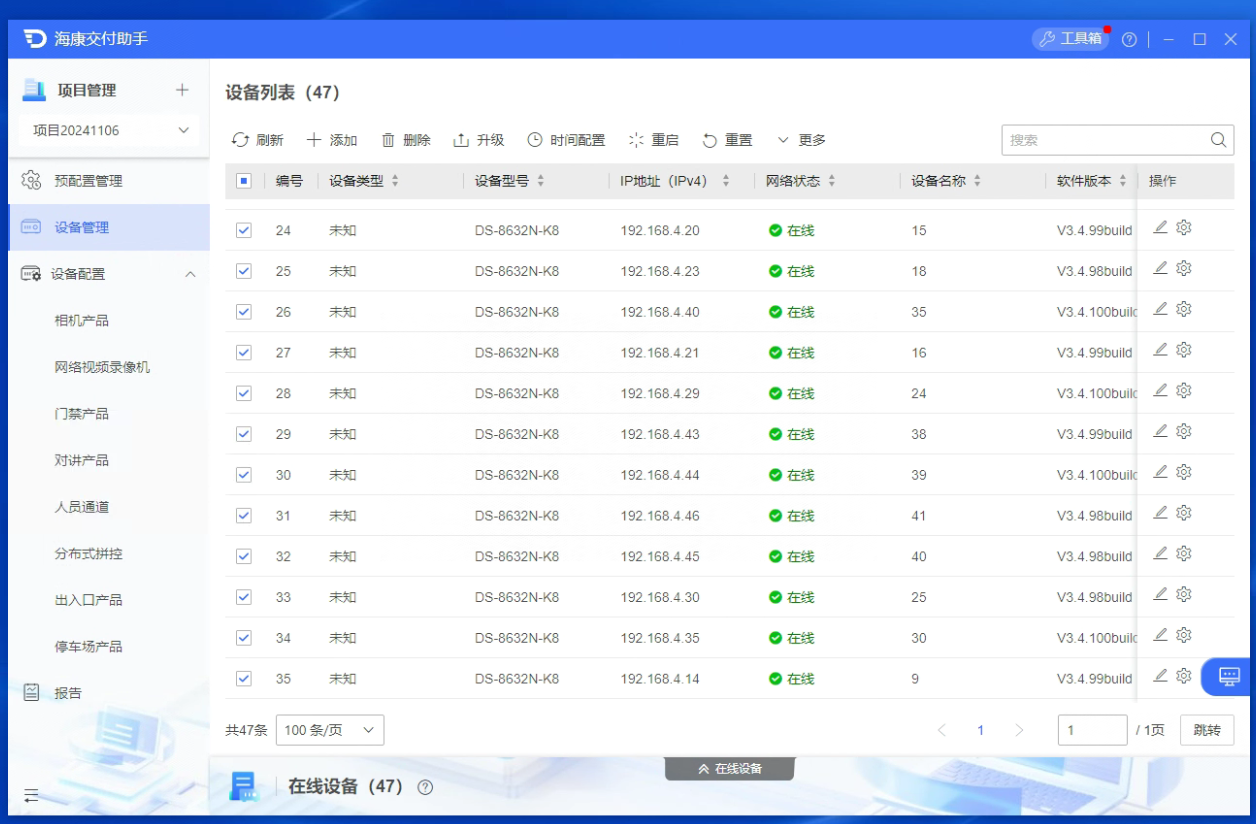Image resolution: width=1256 pixels, height=824 pixels.
Task: Open the toolbox (工具箱) in title bar
Action: (x=1070, y=39)
